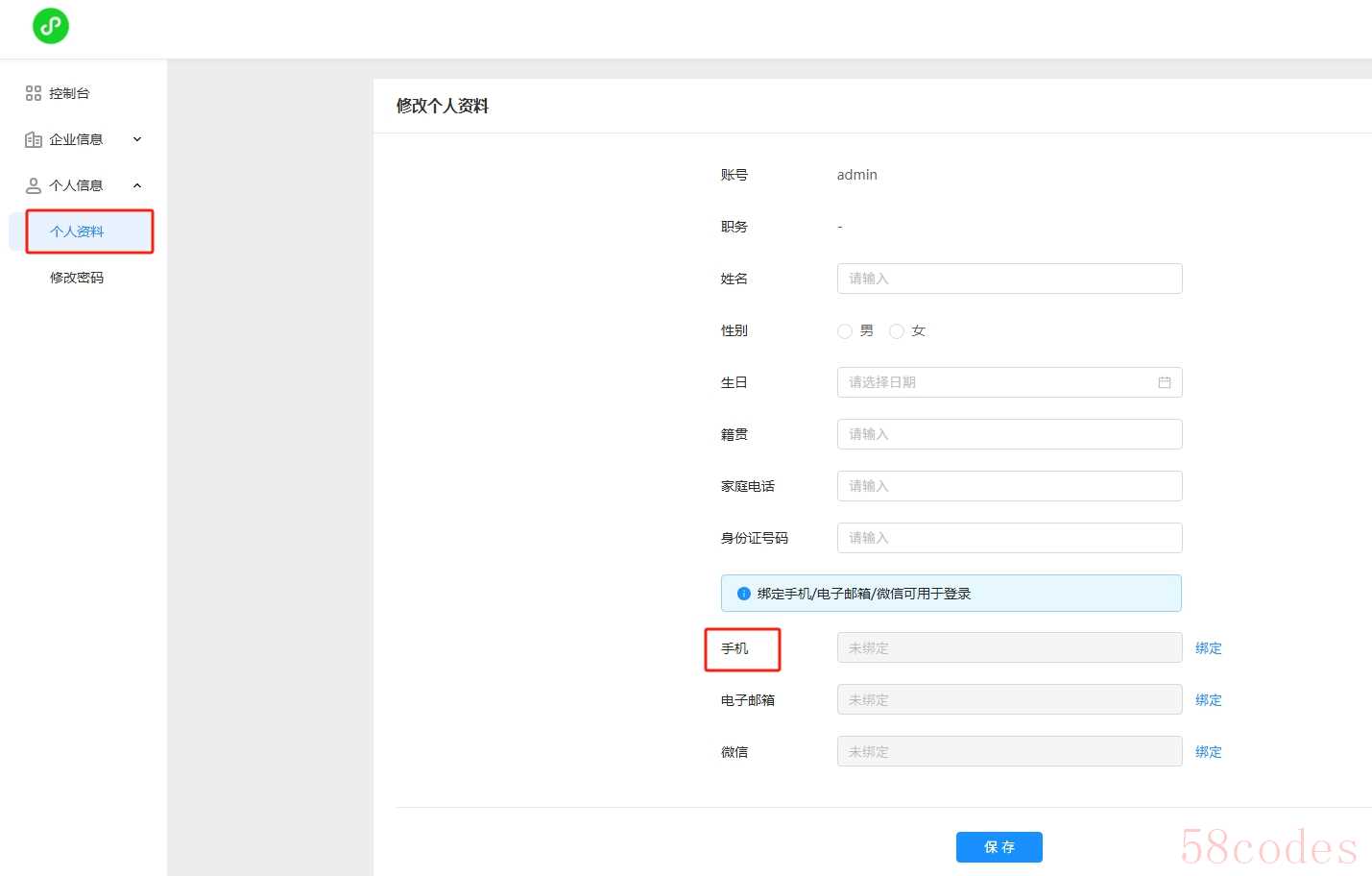Open the 个人资料 menu item
This screenshot has height=876, width=1372.
(x=77, y=231)
